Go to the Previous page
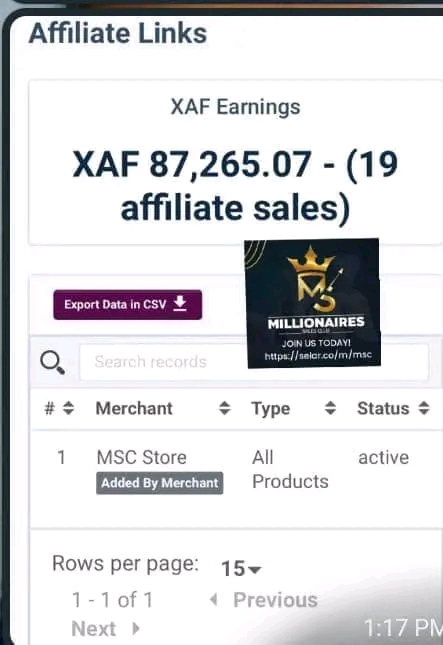443x645 pixels. click(x=275, y=600)
